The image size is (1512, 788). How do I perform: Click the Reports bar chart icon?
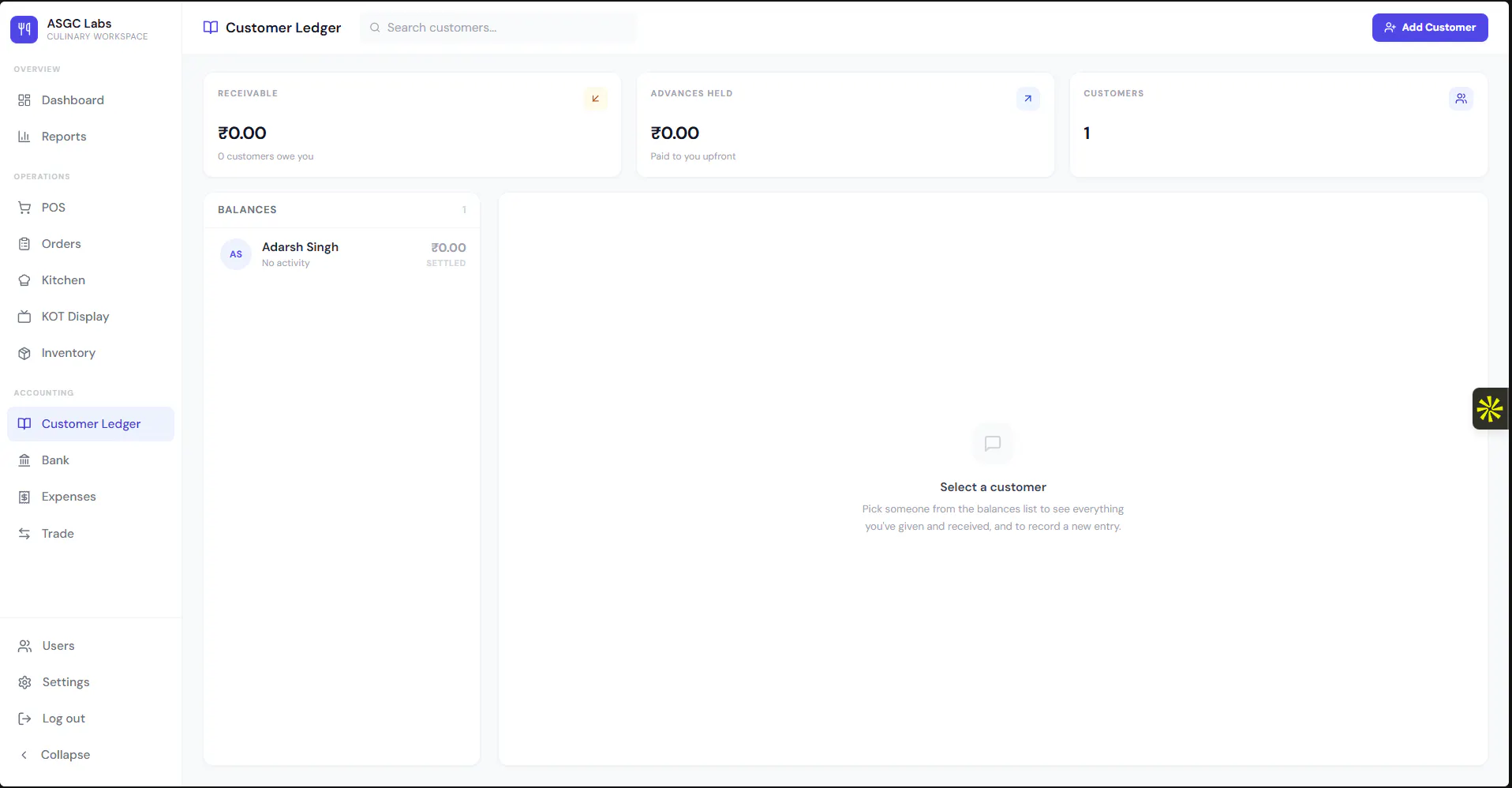[24, 137]
